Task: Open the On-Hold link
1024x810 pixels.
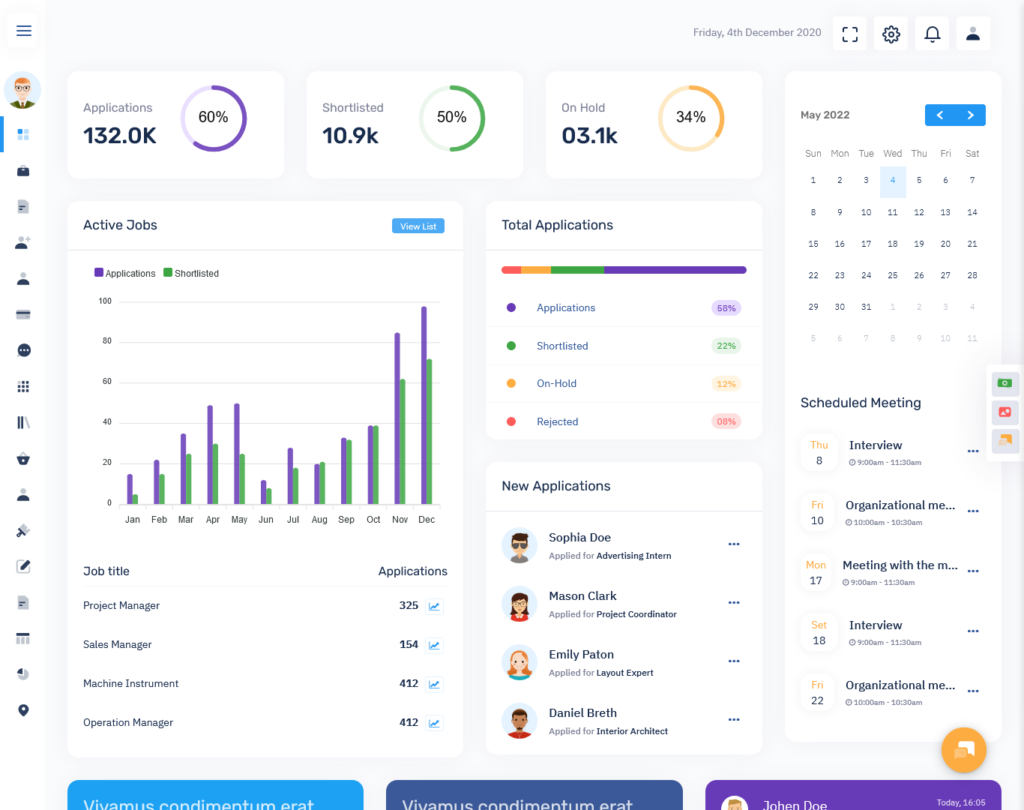Action: (x=556, y=383)
